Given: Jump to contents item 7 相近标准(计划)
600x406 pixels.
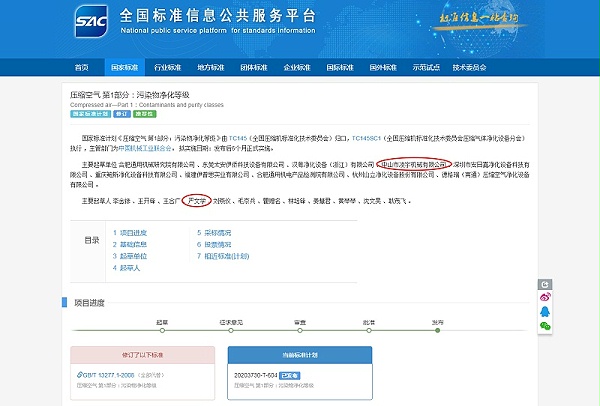Looking at the screenshot, I should (x=223, y=256).
